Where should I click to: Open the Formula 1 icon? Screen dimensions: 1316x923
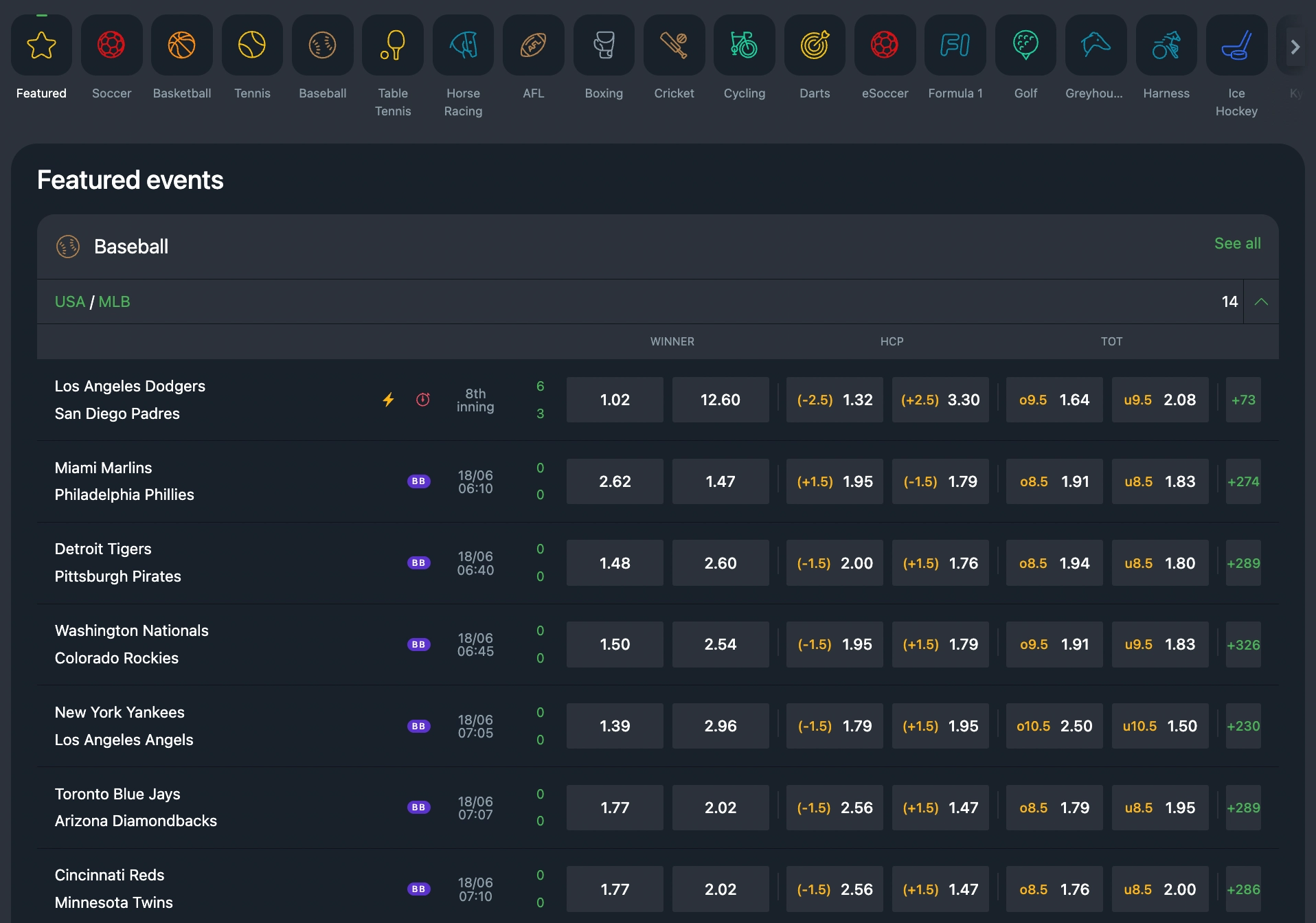pyautogui.click(x=955, y=45)
